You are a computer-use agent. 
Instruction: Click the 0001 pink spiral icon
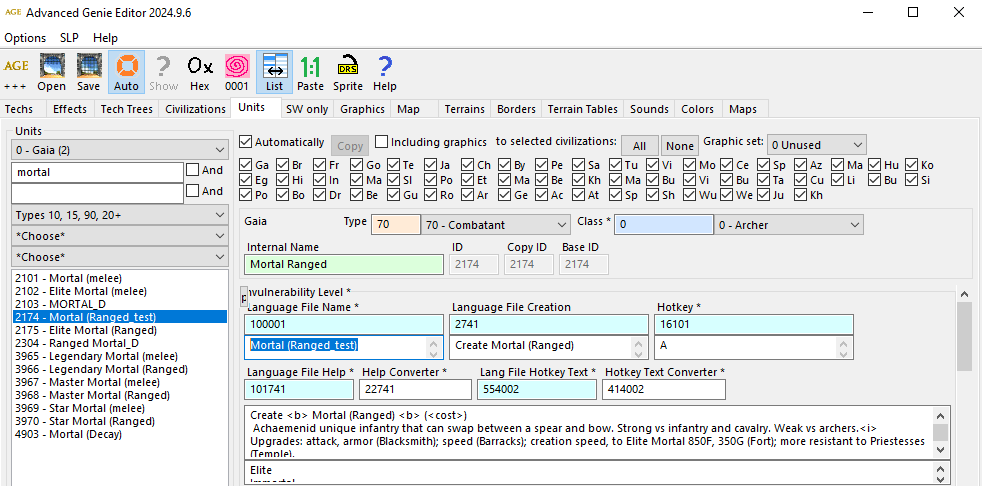pos(237,67)
